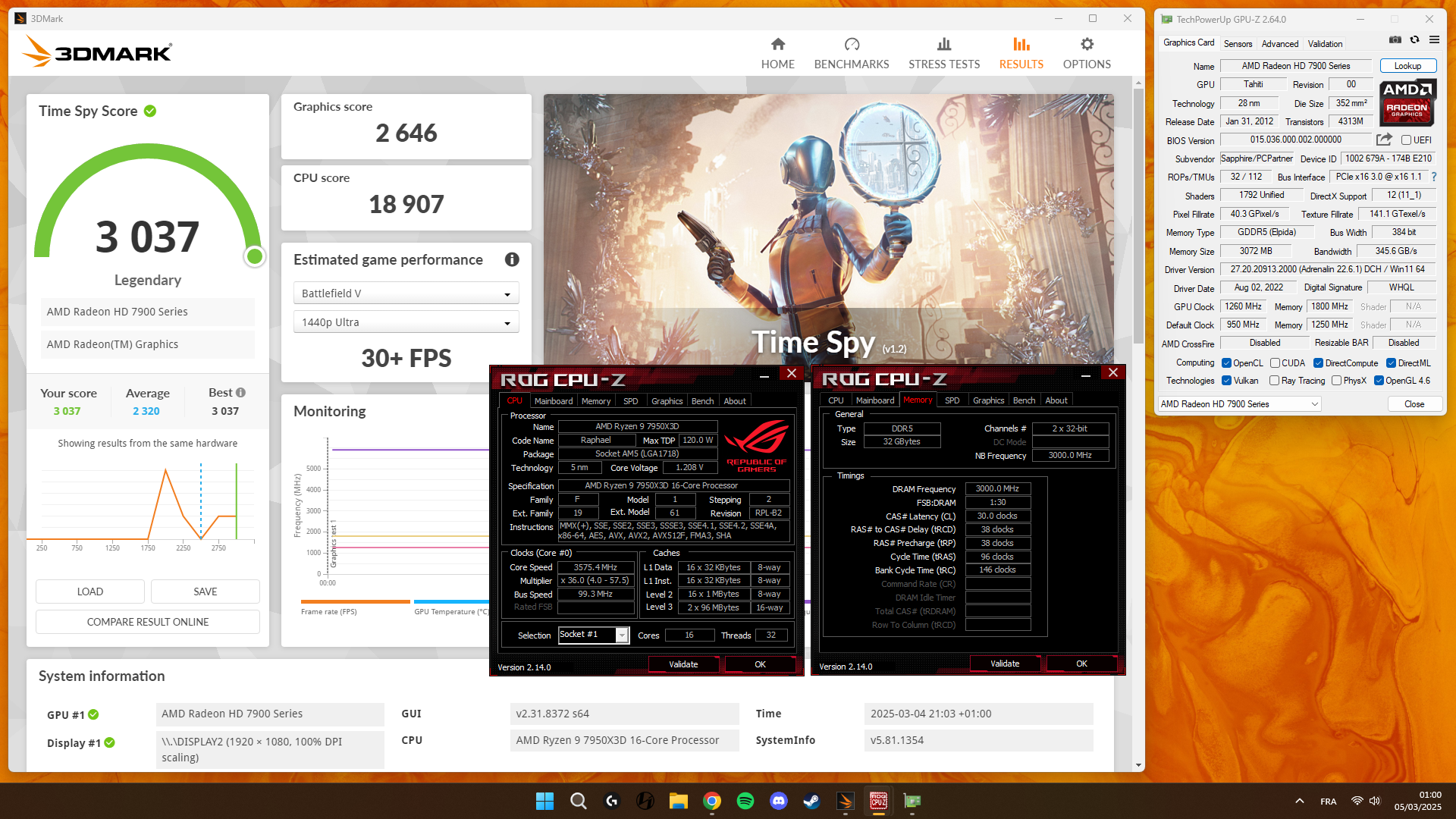Open Steam from the taskbar
Viewport: 1456px width, 819px height.
click(811, 801)
